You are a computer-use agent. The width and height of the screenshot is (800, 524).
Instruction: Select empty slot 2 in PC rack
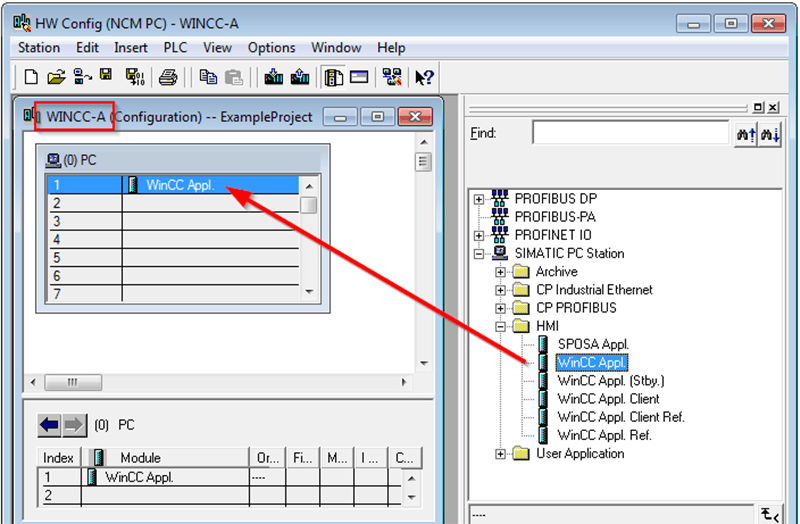pyautogui.click(x=173, y=203)
